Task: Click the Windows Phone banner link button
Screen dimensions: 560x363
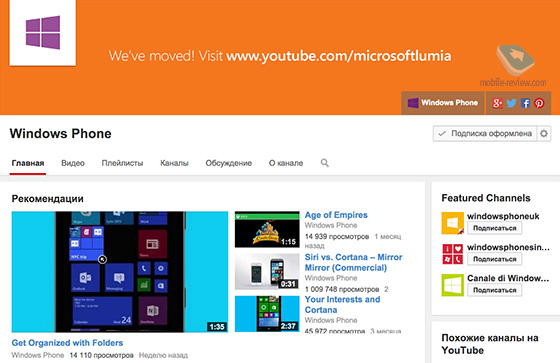Action: pyautogui.click(x=443, y=103)
